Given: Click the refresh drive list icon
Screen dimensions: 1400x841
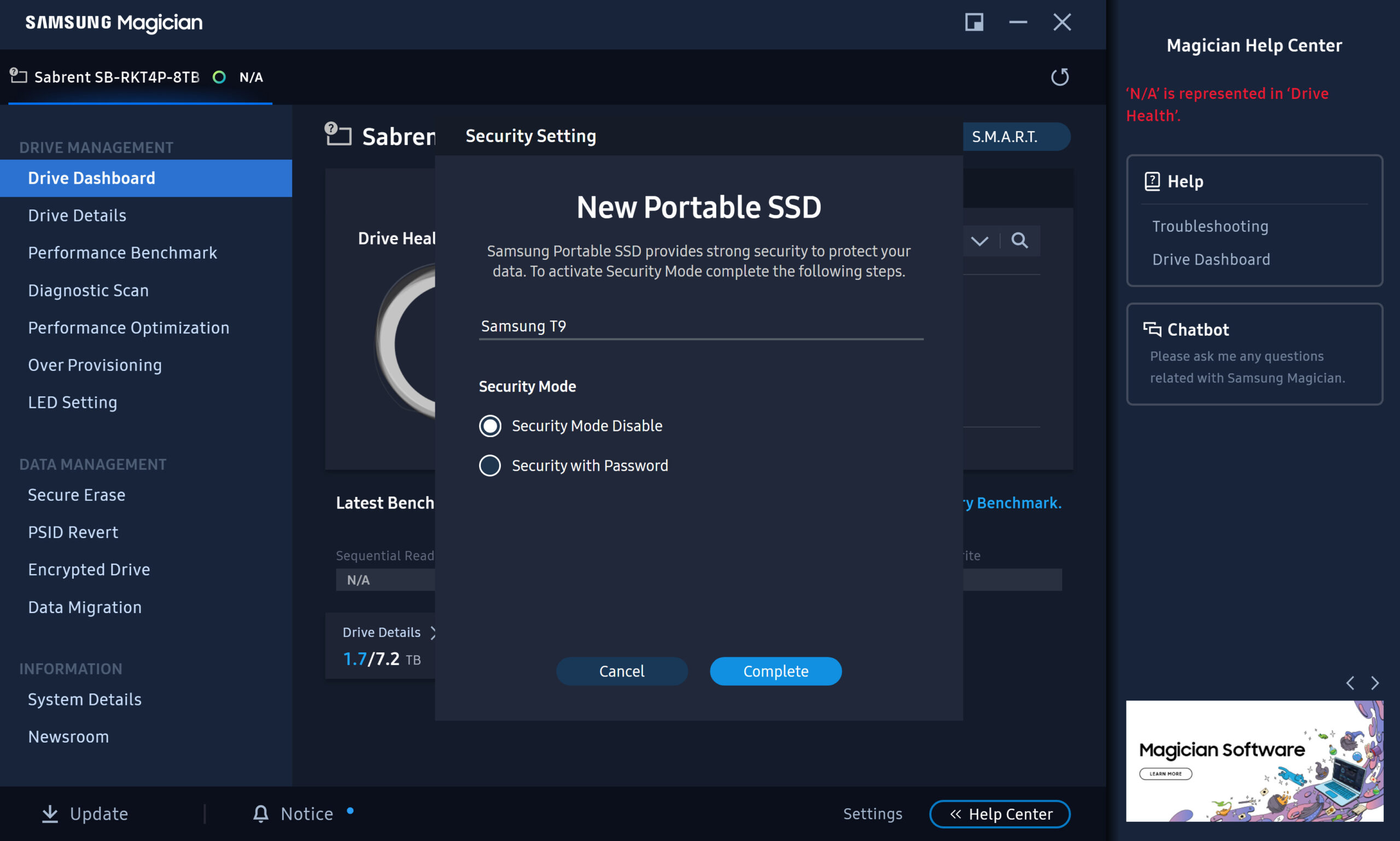Looking at the screenshot, I should point(1059,77).
